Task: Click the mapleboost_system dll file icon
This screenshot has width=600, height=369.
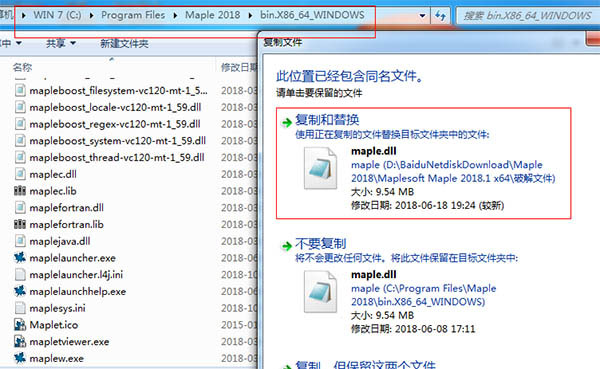Action: click(20, 140)
